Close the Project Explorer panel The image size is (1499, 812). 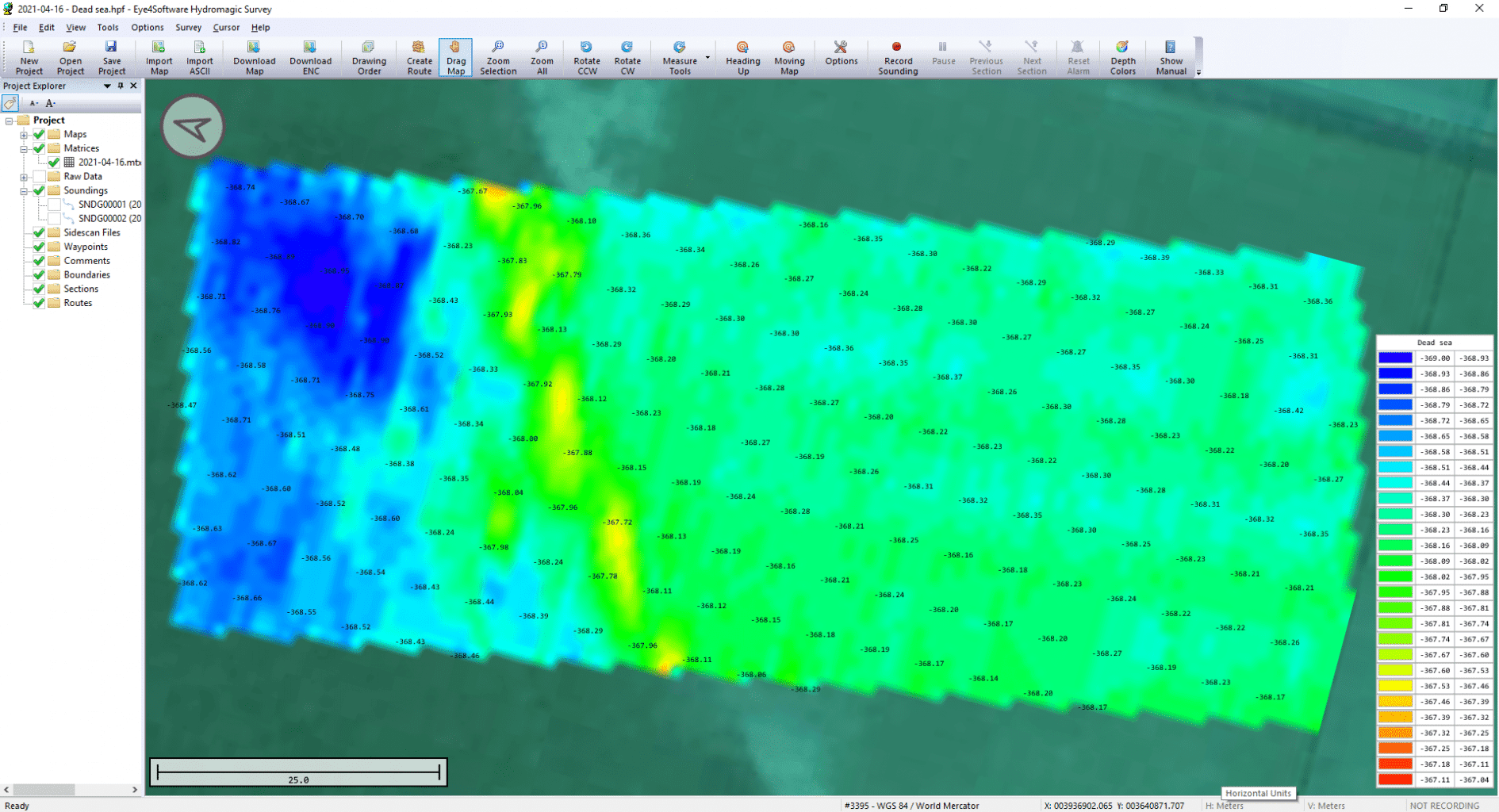(x=133, y=86)
